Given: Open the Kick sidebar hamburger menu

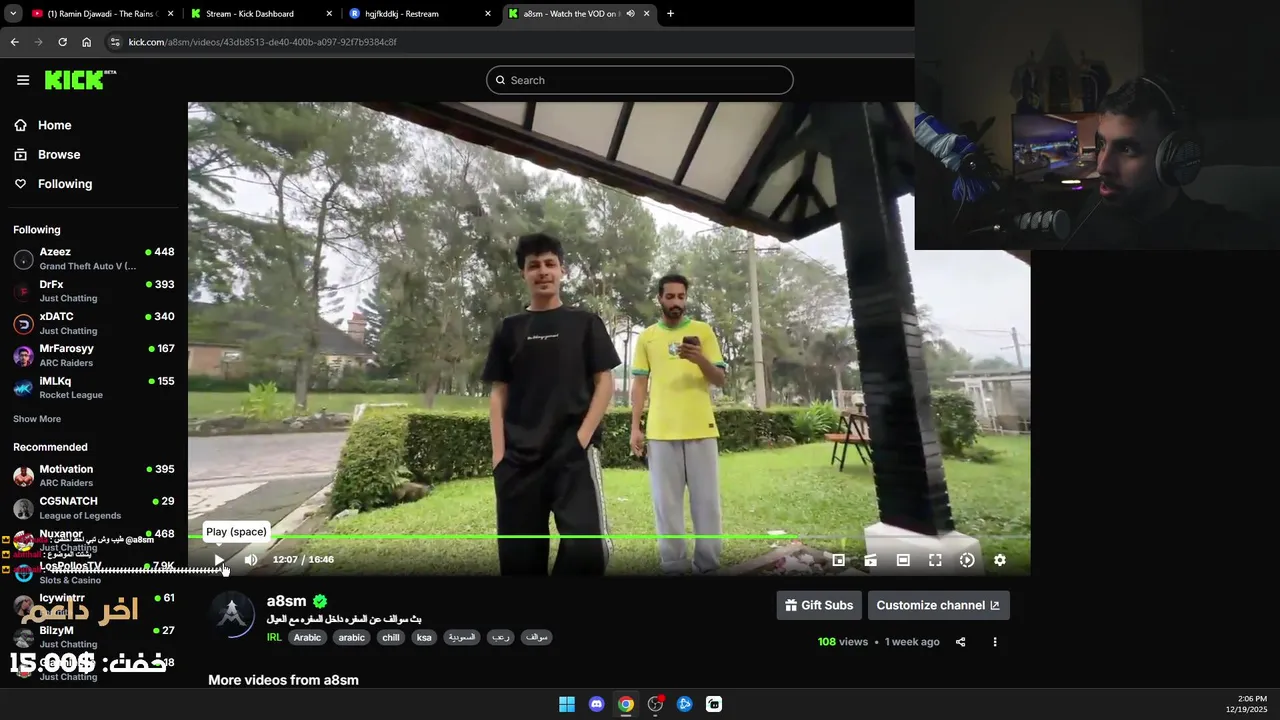Looking at the screenshot, I should [23, 80].
